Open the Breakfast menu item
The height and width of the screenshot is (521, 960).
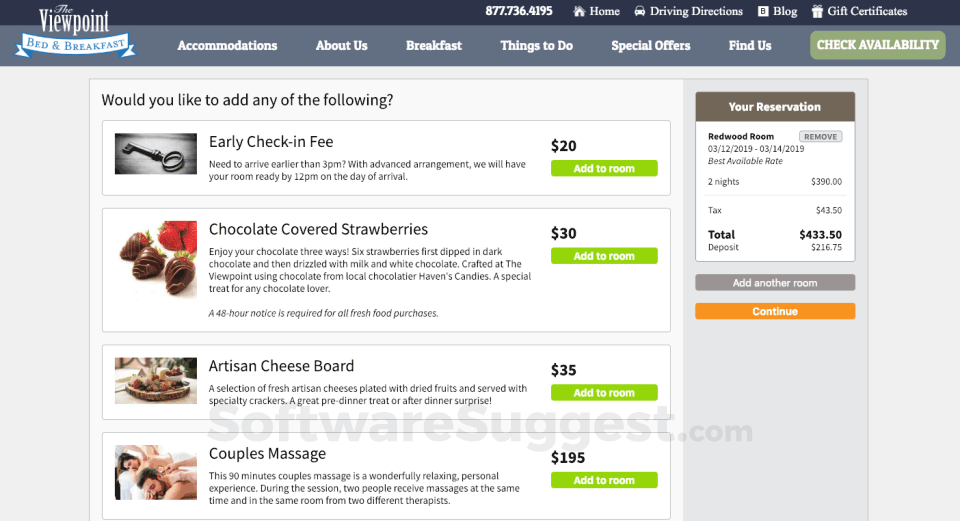(x=434, y=45)
